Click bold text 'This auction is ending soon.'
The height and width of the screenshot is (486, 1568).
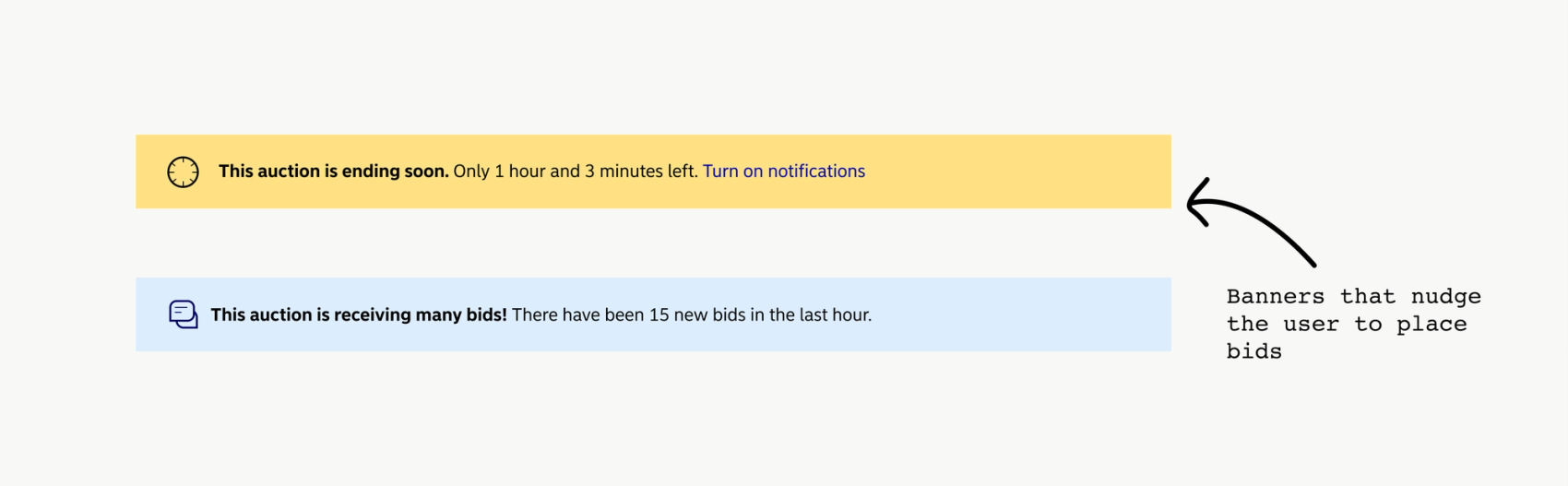[334, 172]
